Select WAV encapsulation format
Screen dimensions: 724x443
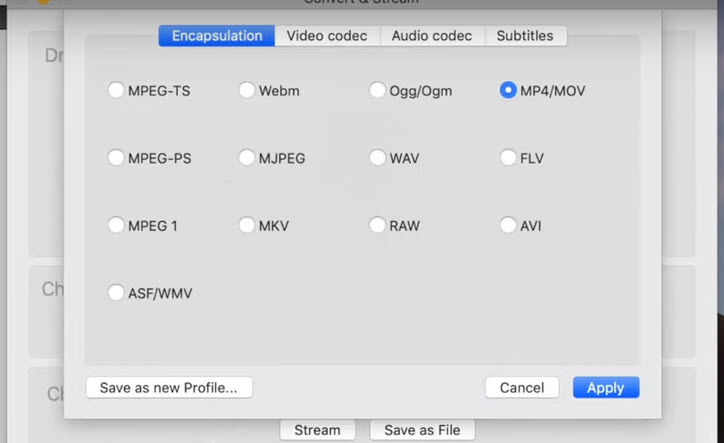377,158
